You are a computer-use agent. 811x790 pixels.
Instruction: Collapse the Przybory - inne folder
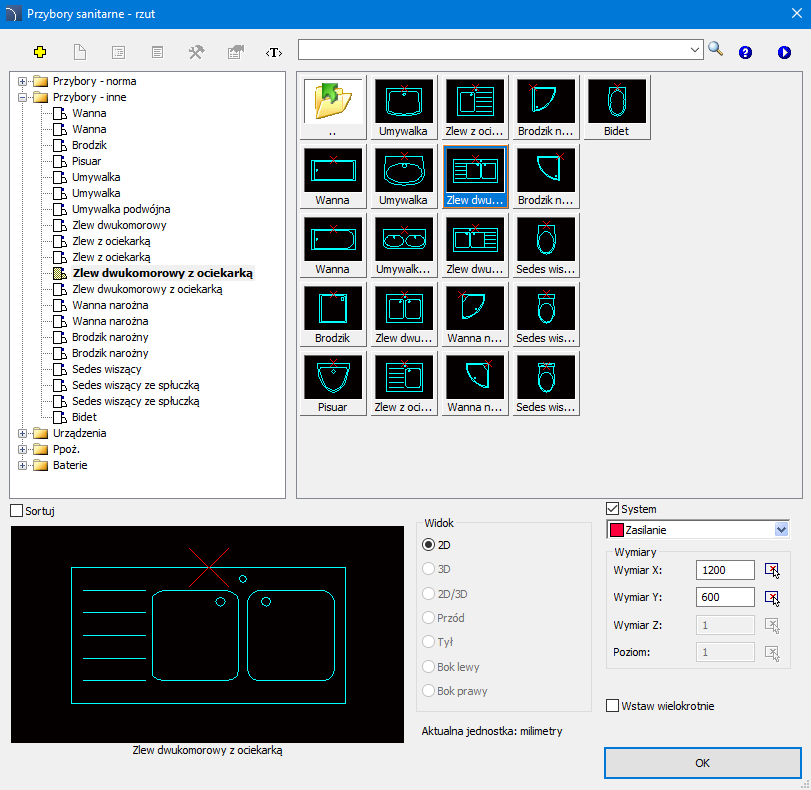23,97
